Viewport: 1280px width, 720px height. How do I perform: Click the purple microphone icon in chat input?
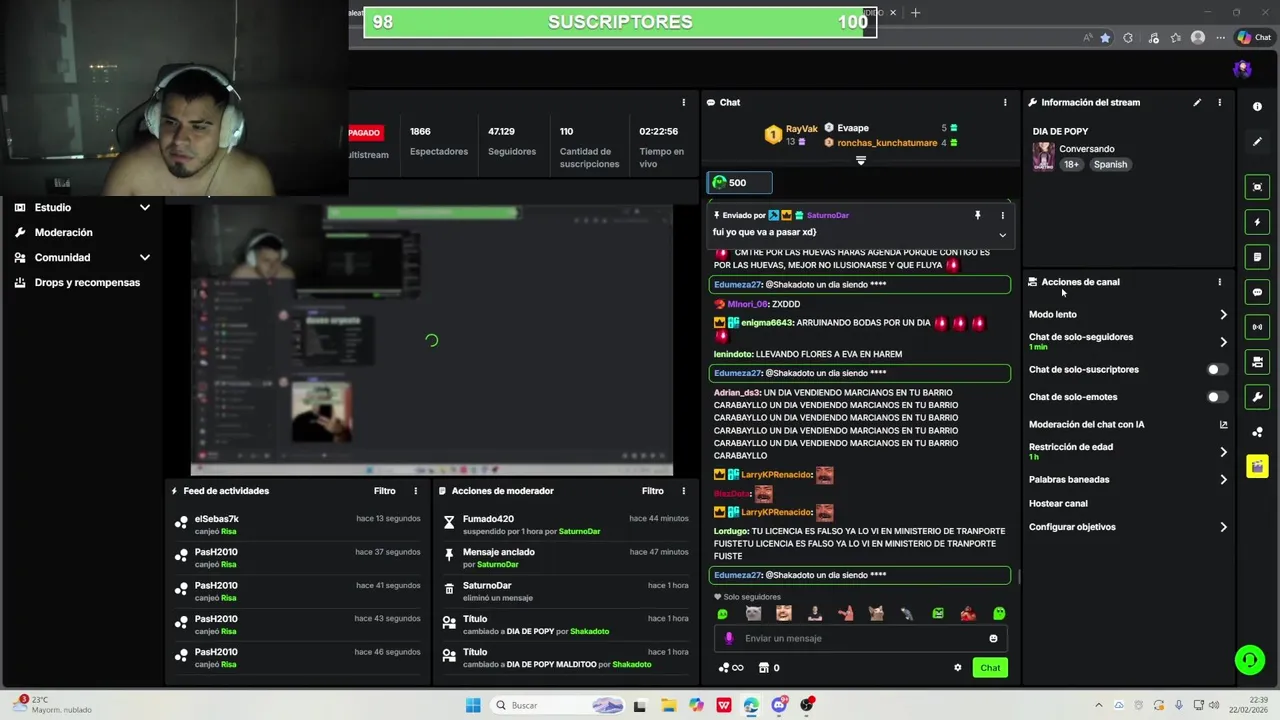pos(728,638)
